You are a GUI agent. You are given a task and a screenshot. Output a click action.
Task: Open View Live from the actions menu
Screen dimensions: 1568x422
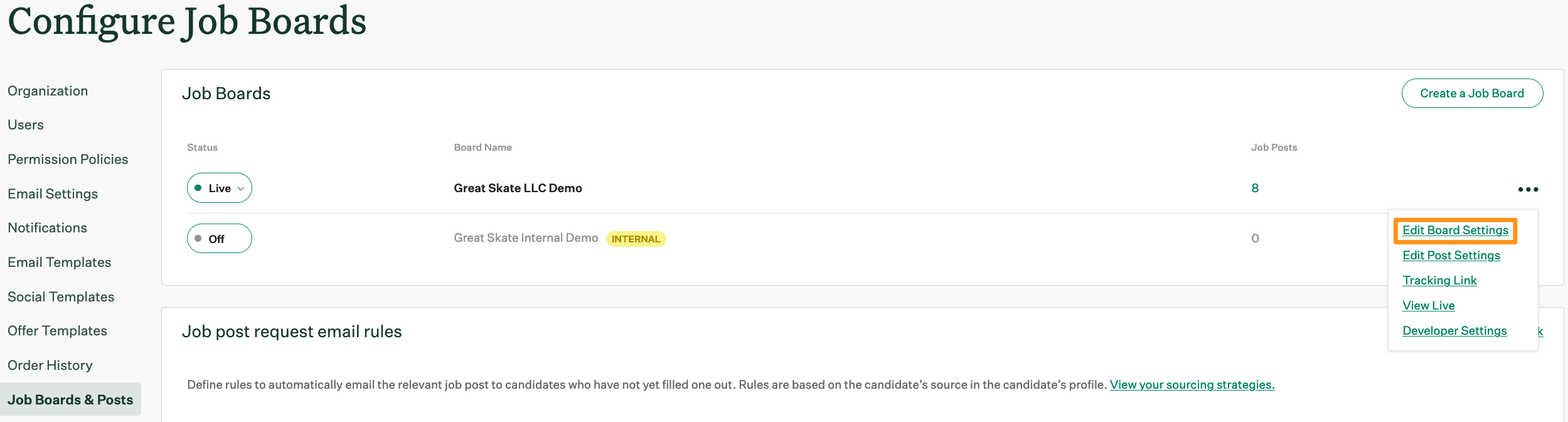coord(1428,305)
